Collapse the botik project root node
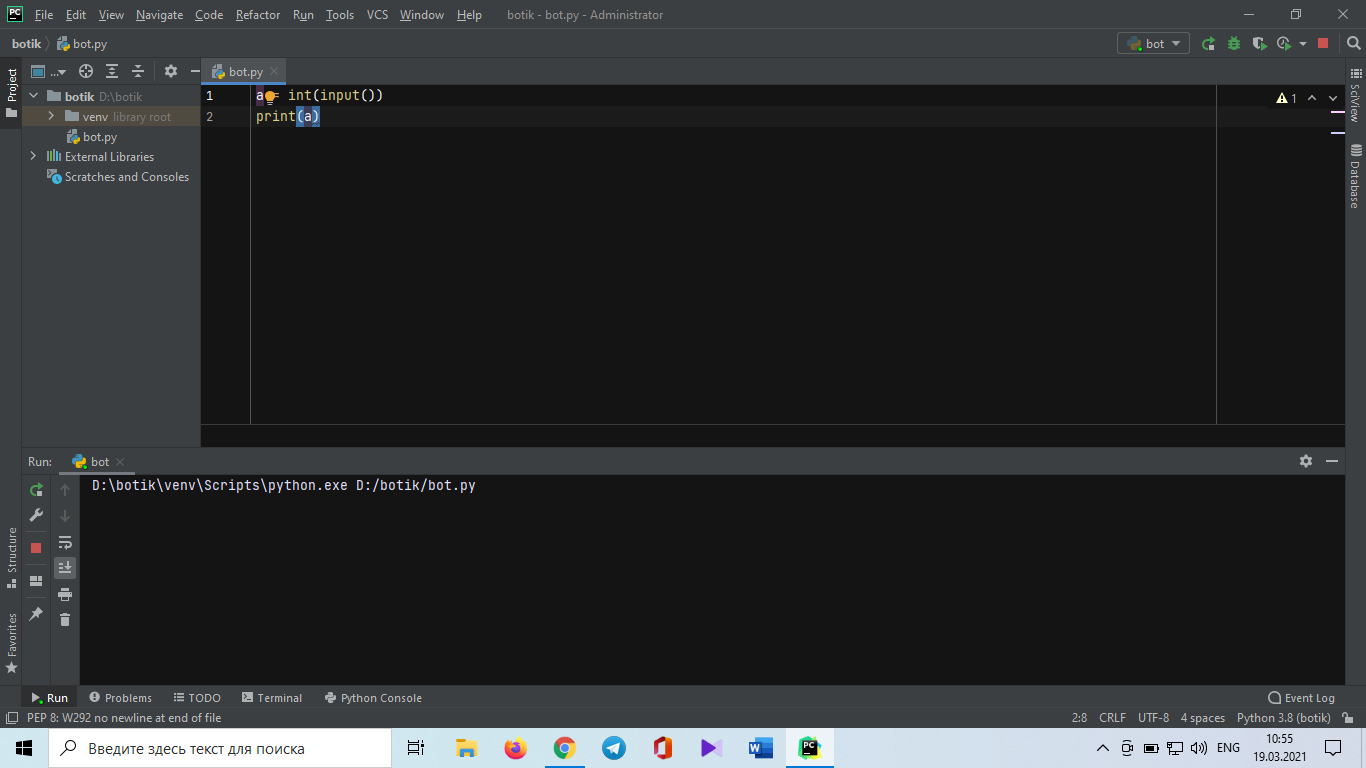This screenshot has width=1366, height=768. [x=33, y=97]
